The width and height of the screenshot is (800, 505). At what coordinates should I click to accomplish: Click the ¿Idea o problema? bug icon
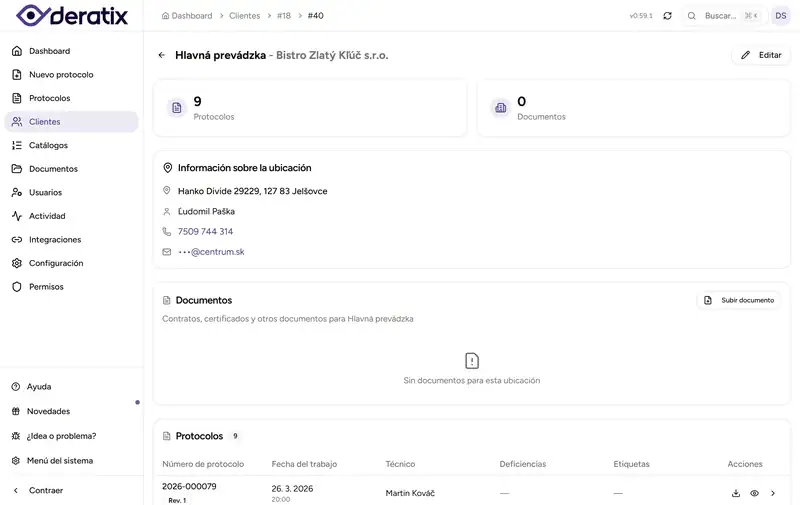coord(16,436)
